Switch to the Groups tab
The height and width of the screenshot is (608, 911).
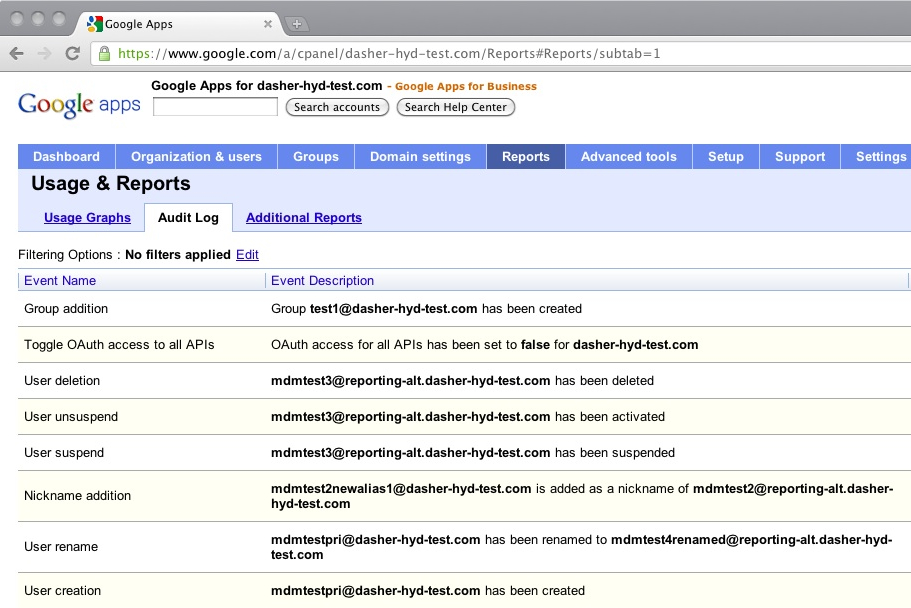point(315,156)
